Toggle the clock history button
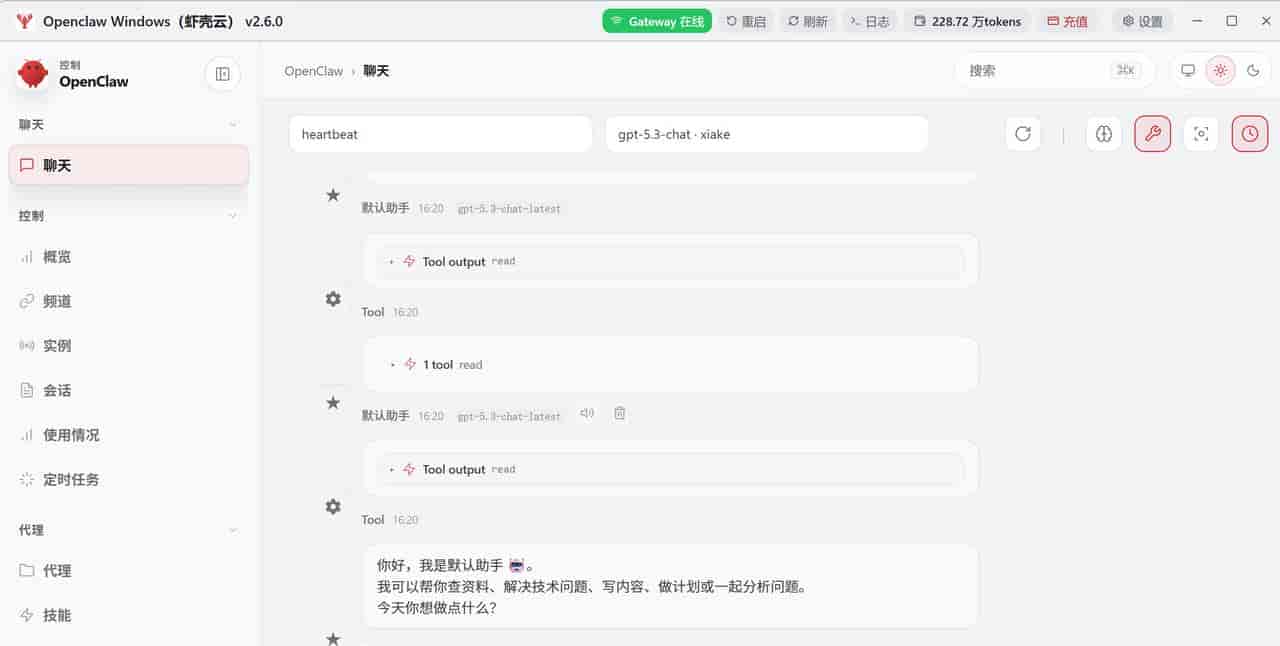Screen dimensions: 1280x646 [1250, 134]
